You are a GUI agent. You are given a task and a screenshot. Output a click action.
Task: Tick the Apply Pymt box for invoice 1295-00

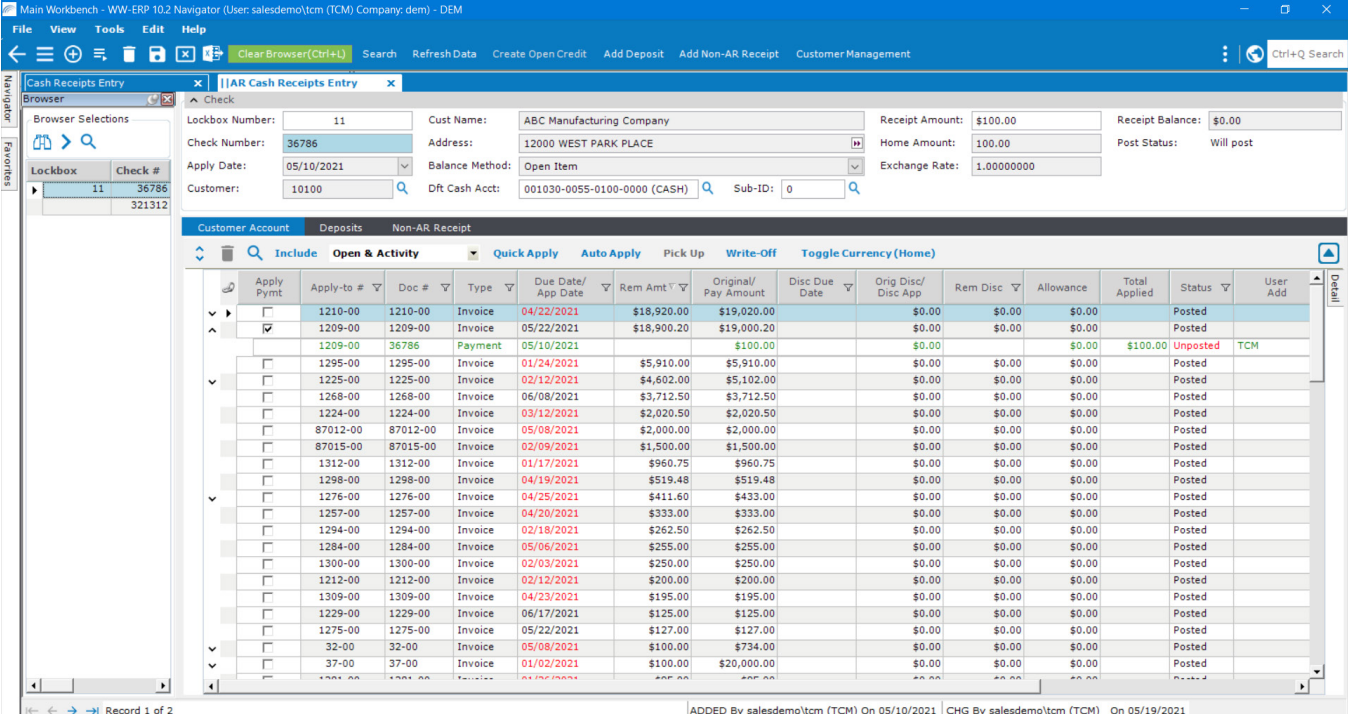coord(267,364)
